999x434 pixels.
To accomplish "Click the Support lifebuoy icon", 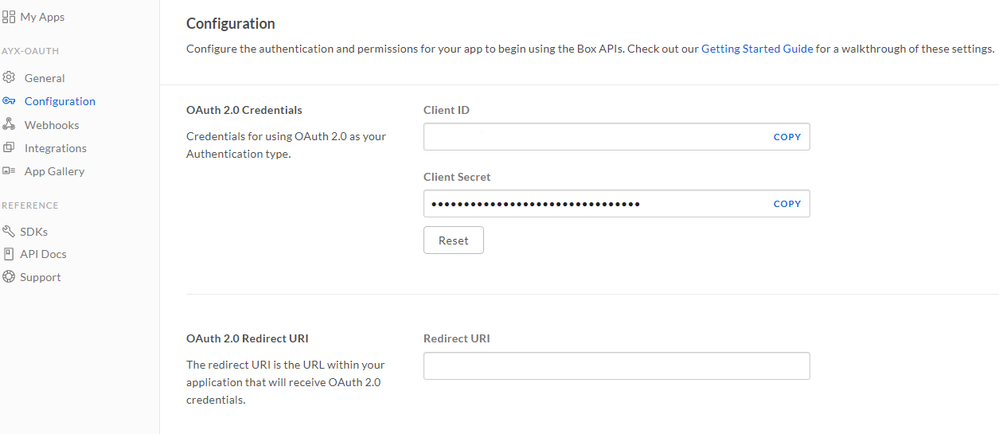I will tap(9, 277).
